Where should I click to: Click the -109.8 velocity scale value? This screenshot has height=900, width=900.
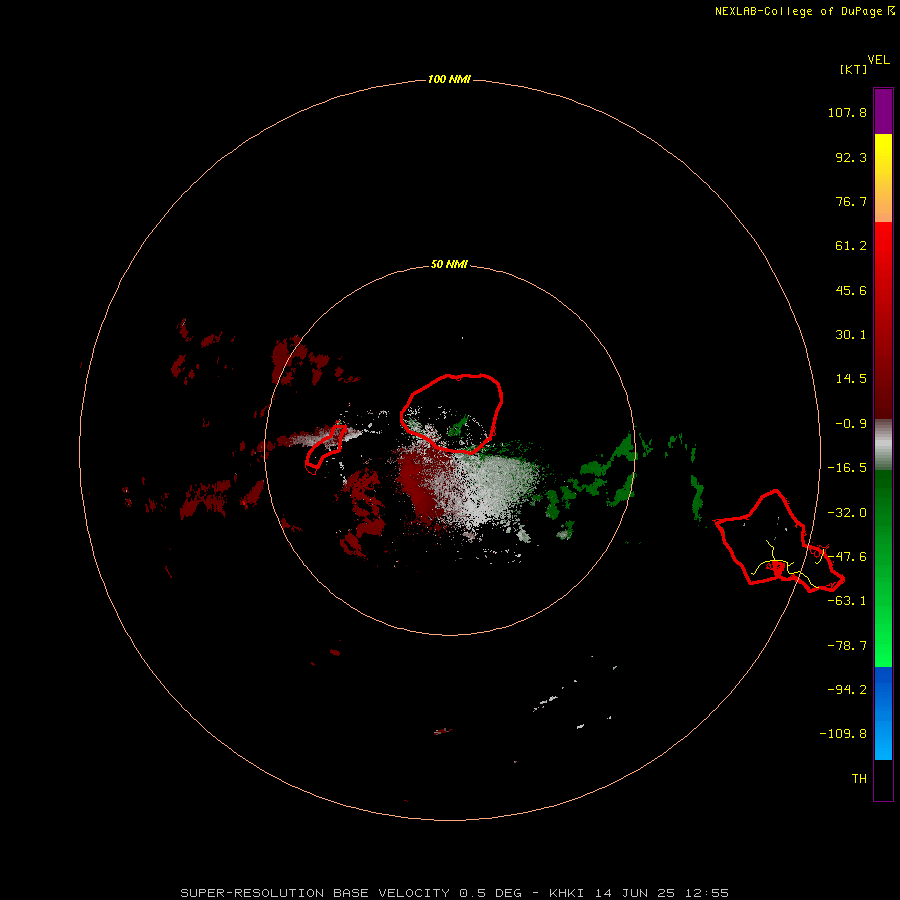[843, 734]
